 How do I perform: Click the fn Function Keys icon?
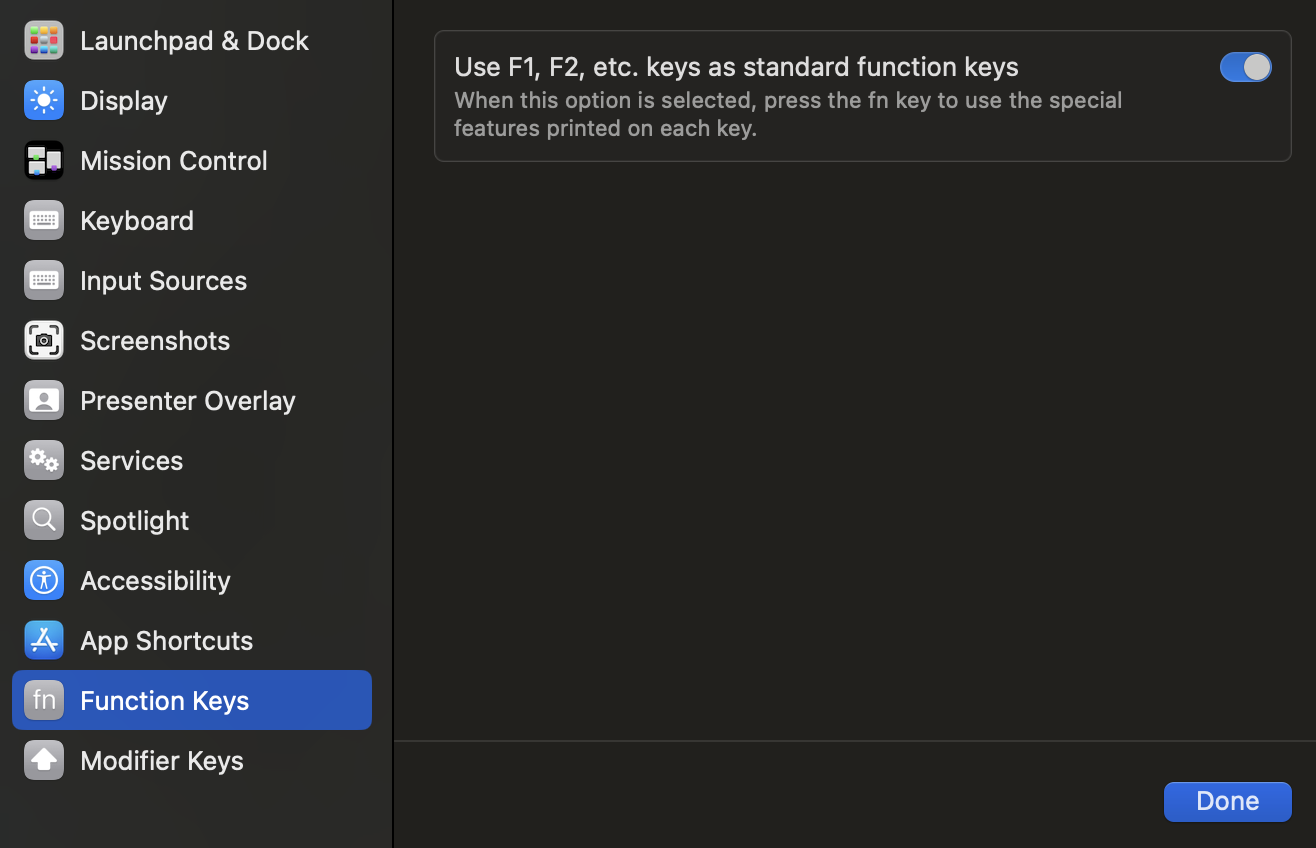point(44,700)
